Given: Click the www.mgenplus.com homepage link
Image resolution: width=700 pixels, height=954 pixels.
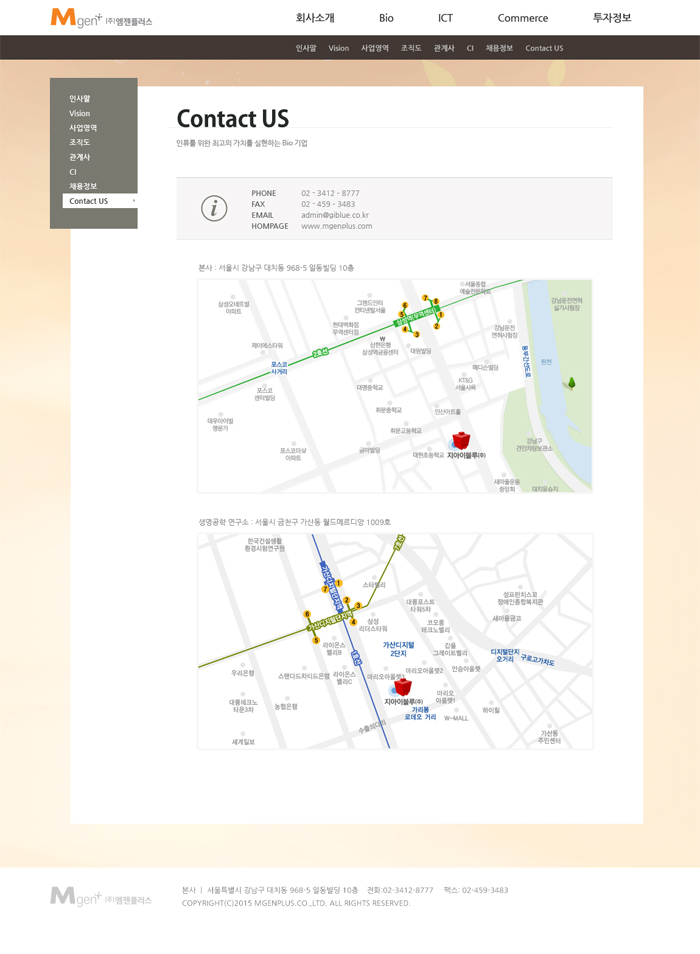Looking at the screenshot, I should pos(336,226).
